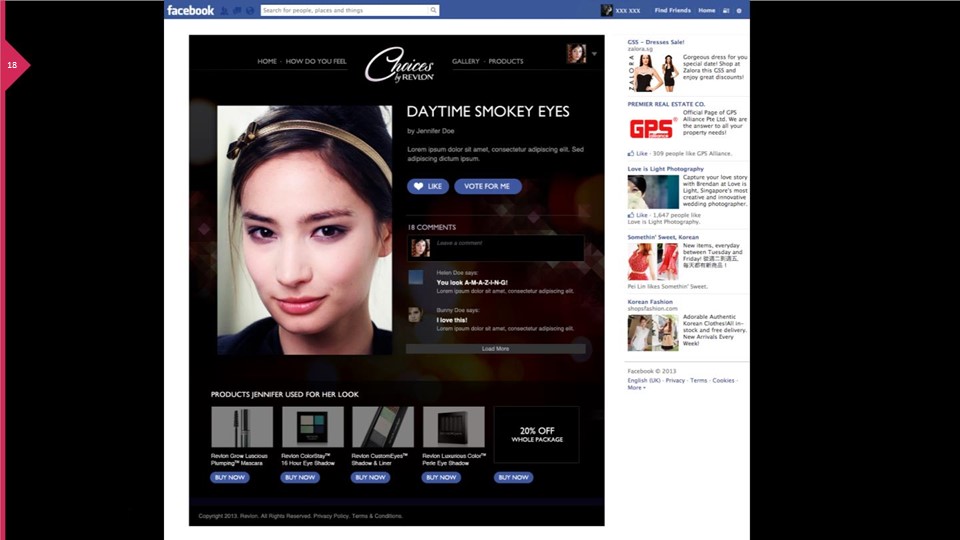Screen dimensions: 960x540
Task: Click BUY NOW under Grow Luscious Mascara
Action: 230,478
